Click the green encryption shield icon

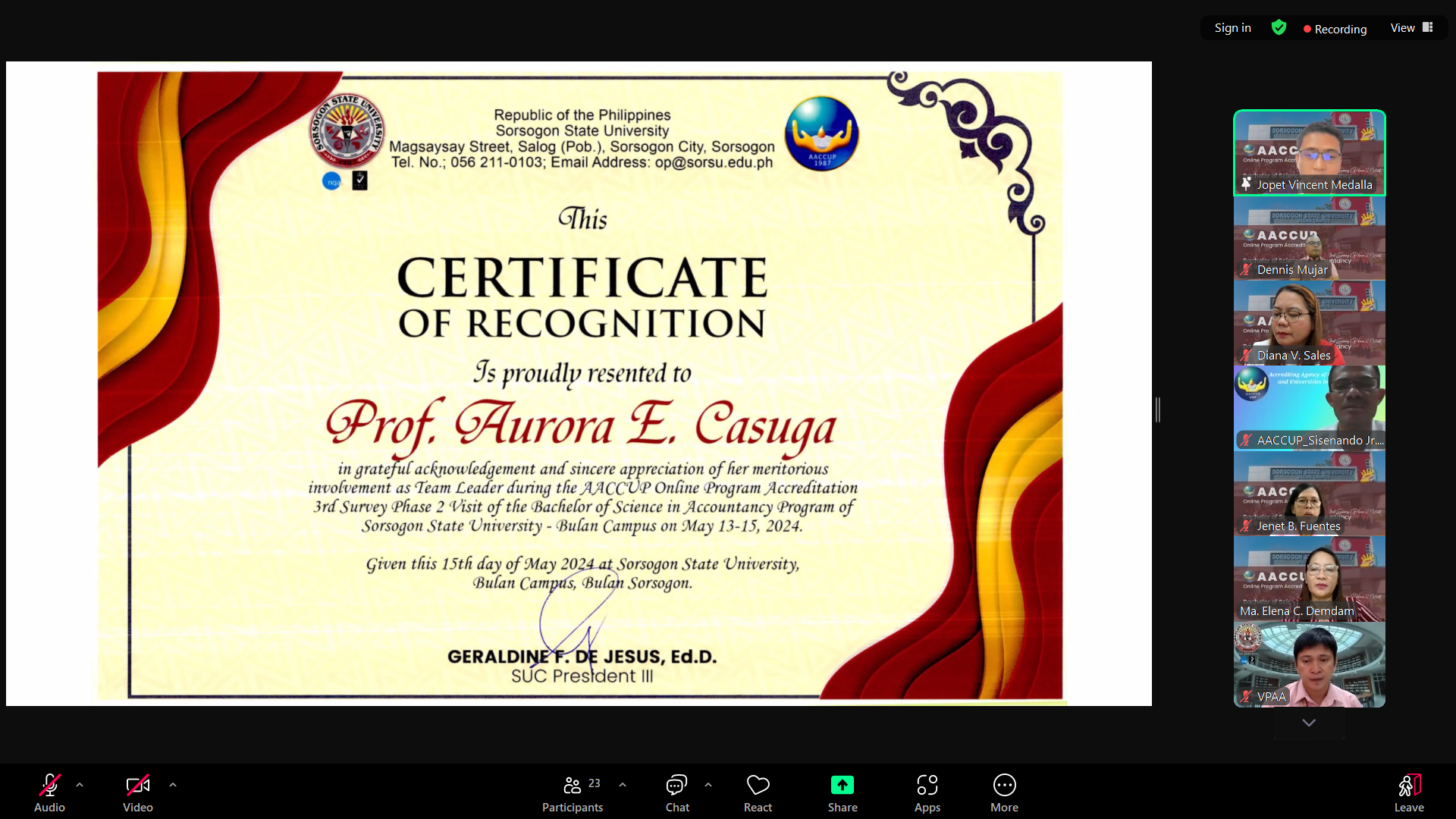pos(1279,28)
